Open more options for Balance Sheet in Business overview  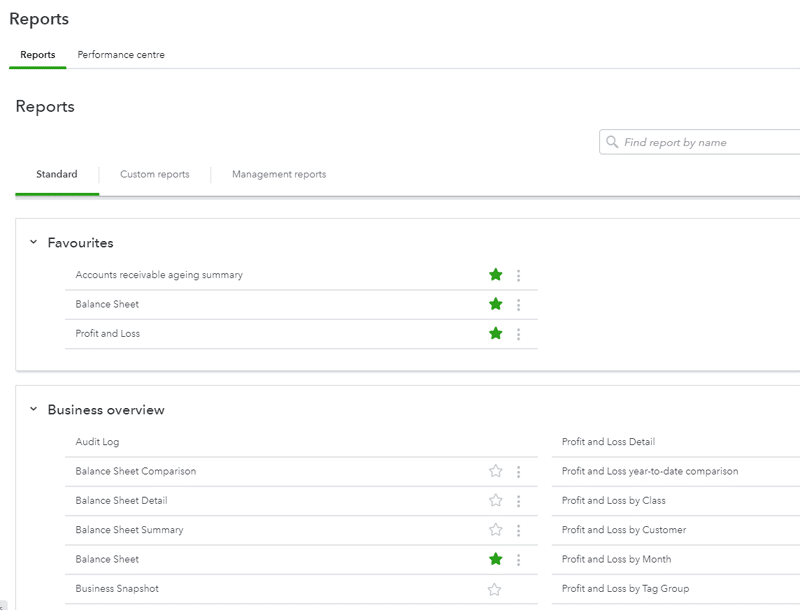tap(518, 560)
